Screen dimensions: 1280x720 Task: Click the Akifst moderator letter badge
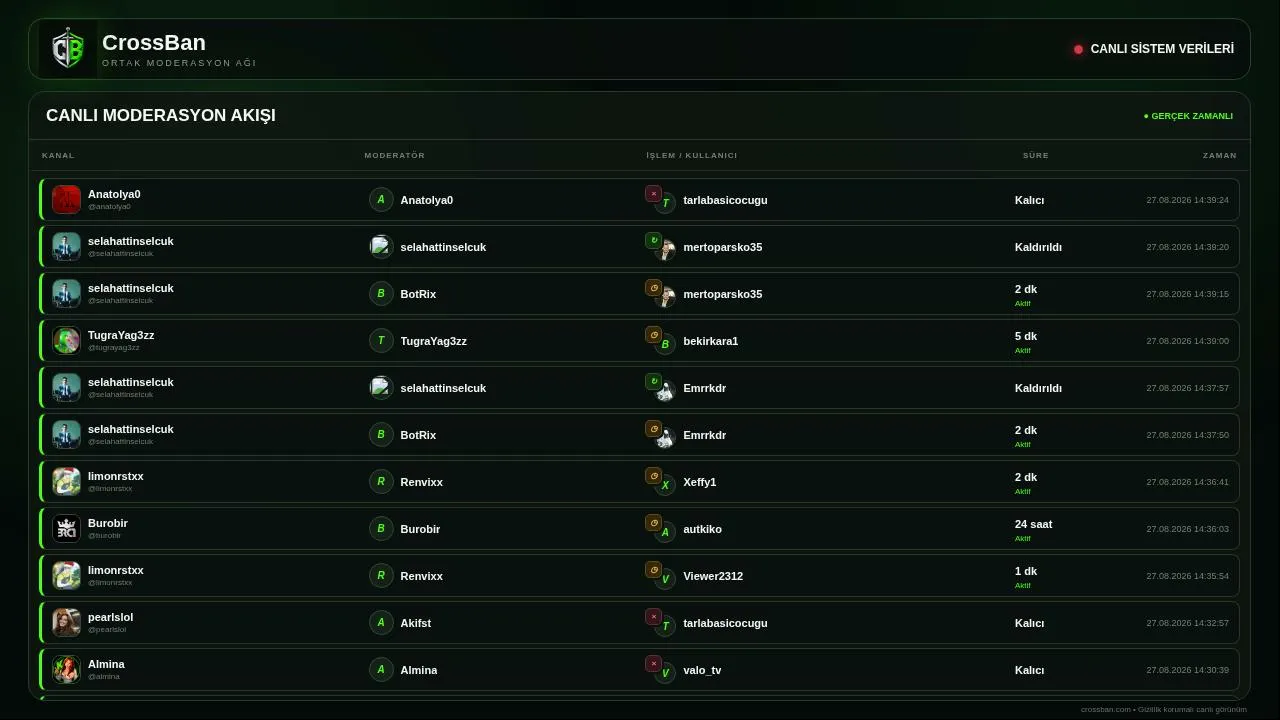381,622
